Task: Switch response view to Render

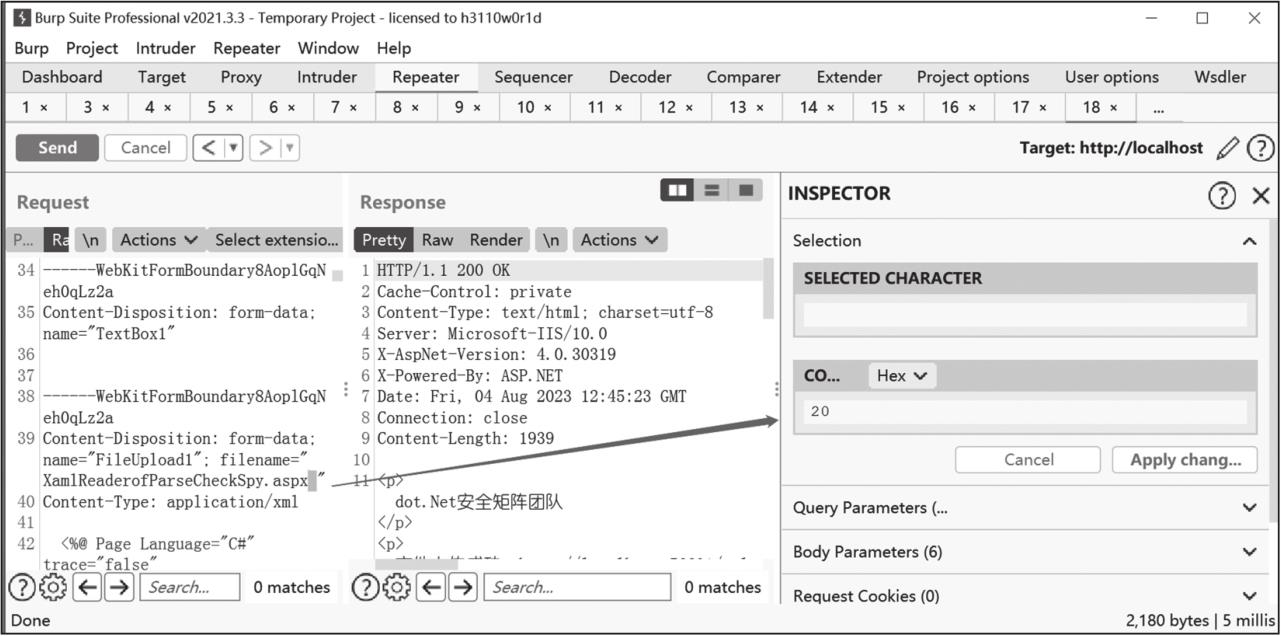Action: (496, 240)
